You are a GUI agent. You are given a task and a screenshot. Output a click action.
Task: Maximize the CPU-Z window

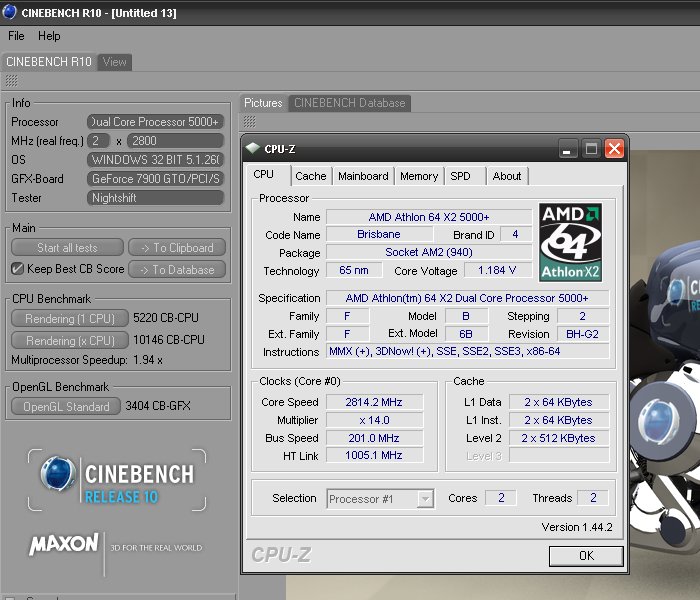click(x=591, y=148)
